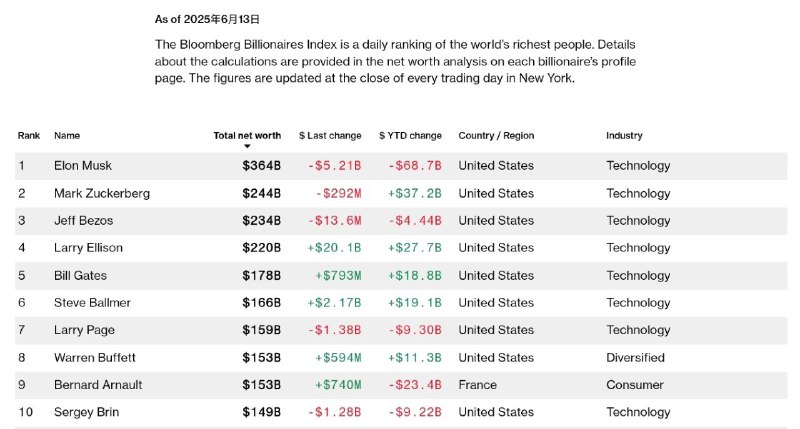800x429 pixels.
Task: Open Bernard Arnault's profile
Action: [x=98, y=385]
